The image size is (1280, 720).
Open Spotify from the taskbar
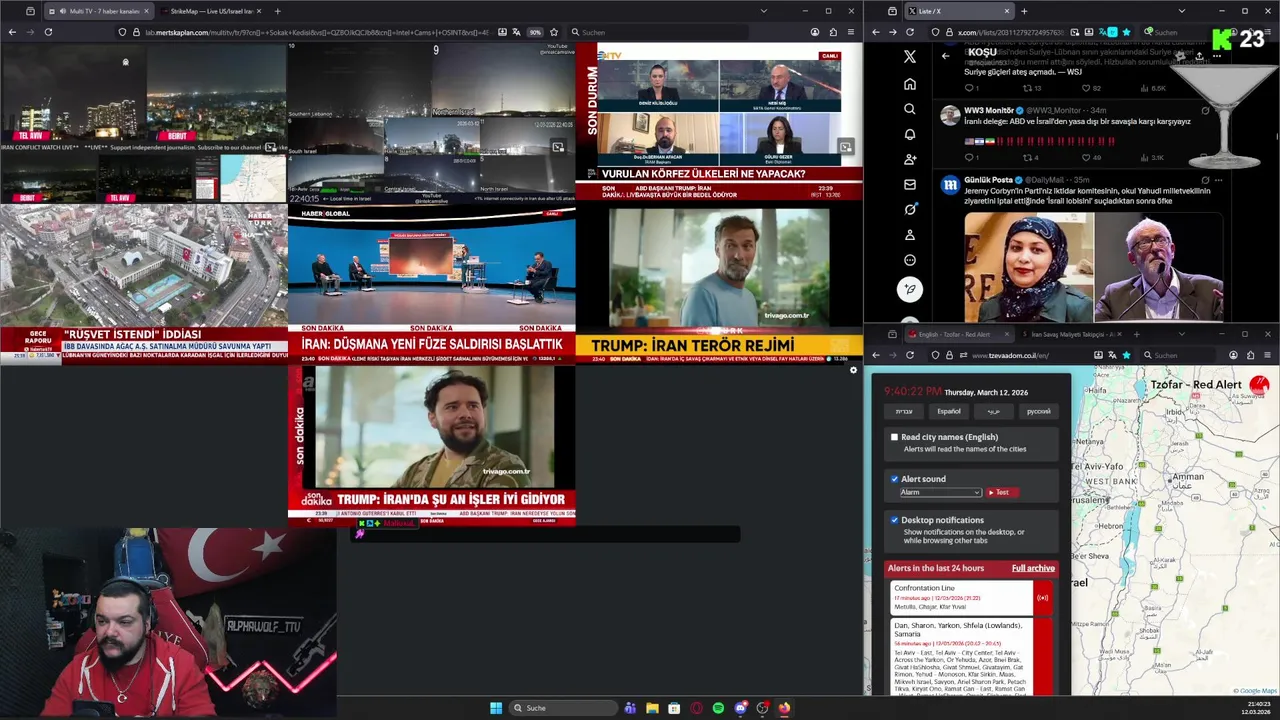coord(718,708)
